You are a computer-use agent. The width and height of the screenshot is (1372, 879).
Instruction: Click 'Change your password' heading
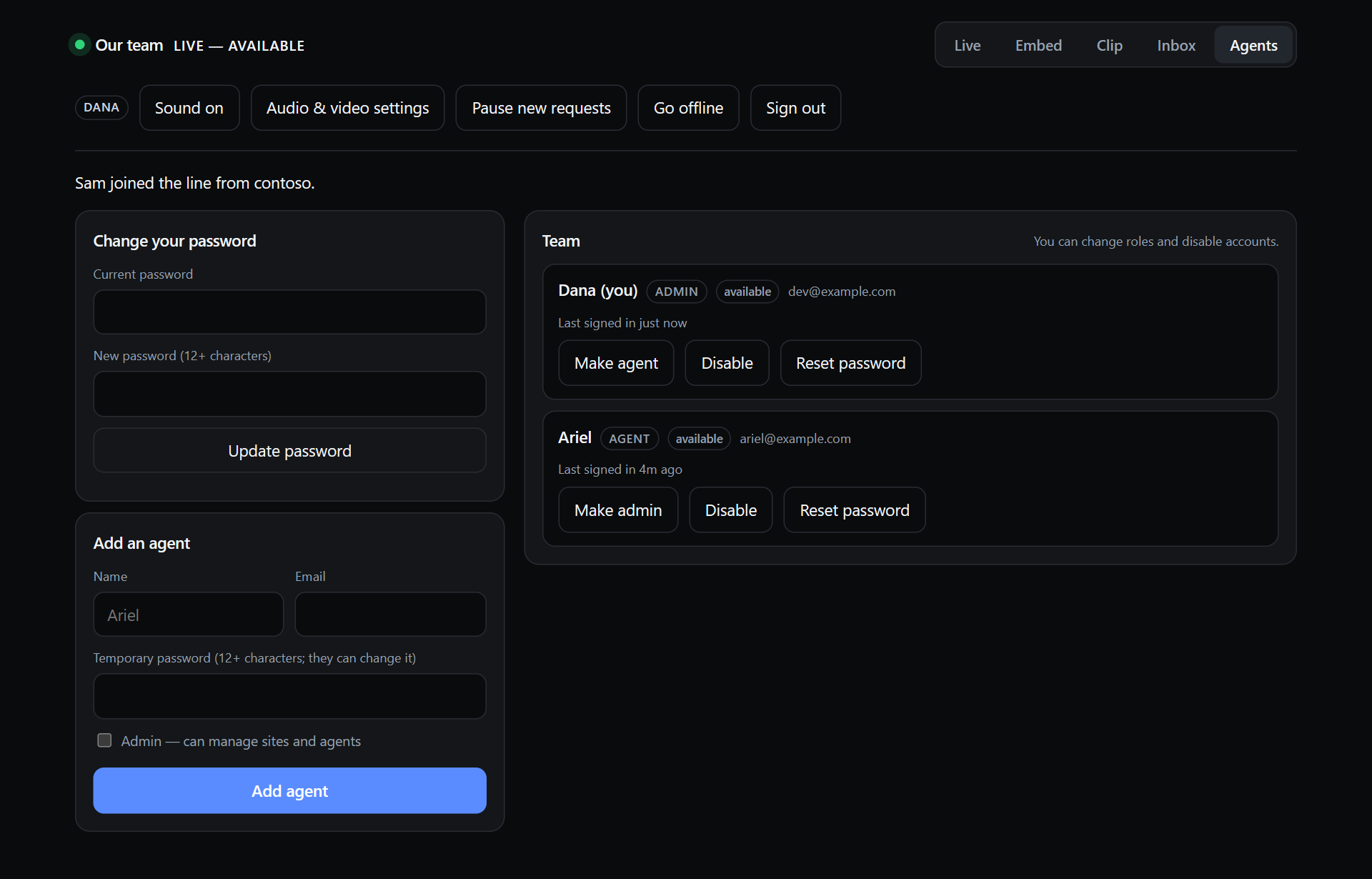174,241
